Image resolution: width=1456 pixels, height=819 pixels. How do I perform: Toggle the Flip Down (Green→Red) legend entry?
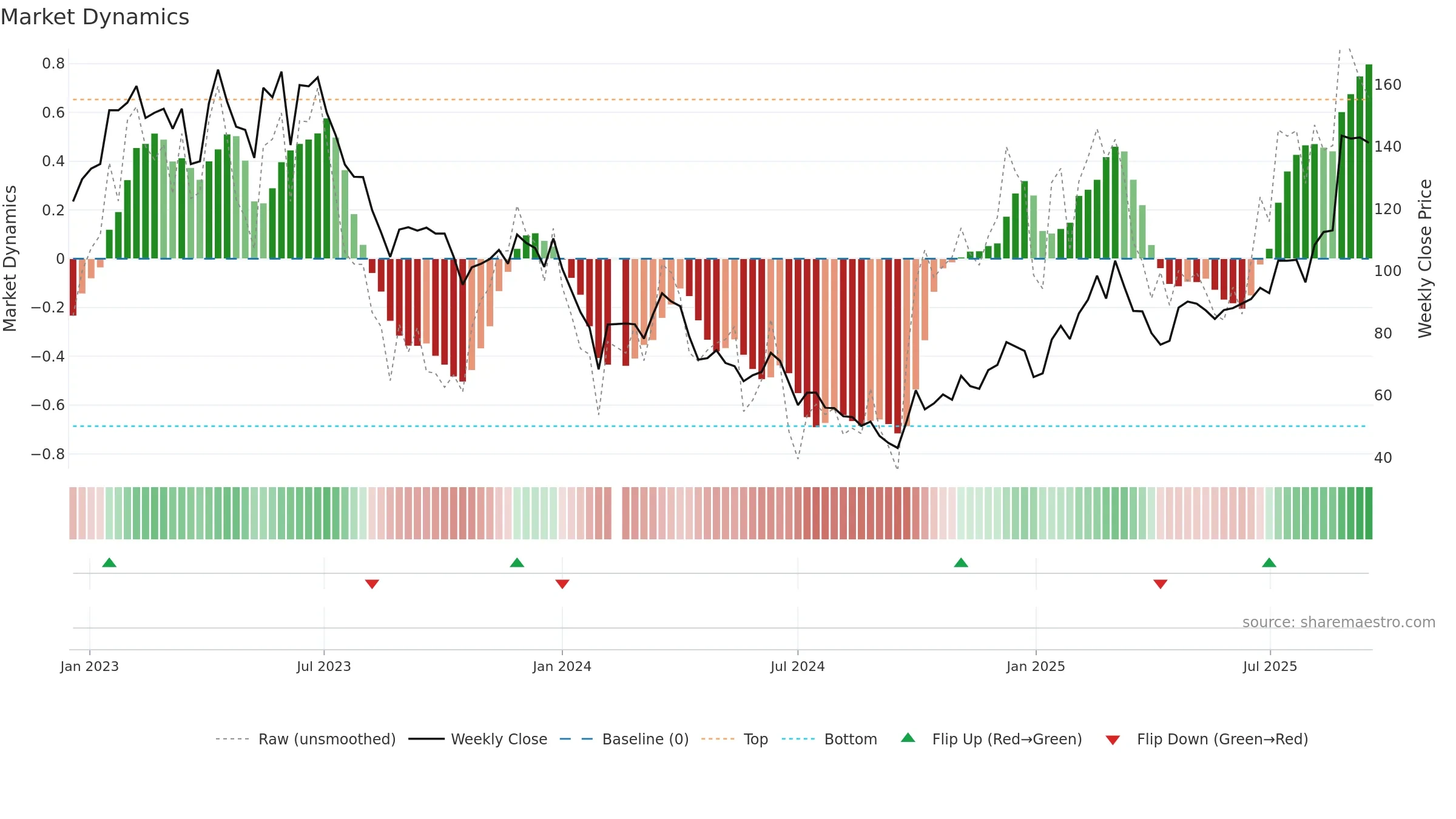click(1206, 739)
